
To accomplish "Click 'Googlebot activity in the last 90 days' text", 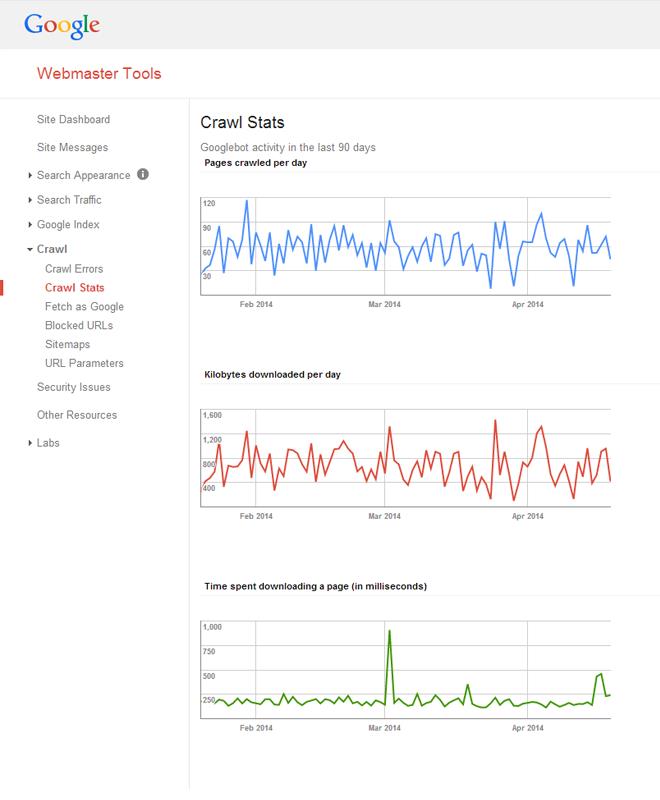I will click(288, 147).
